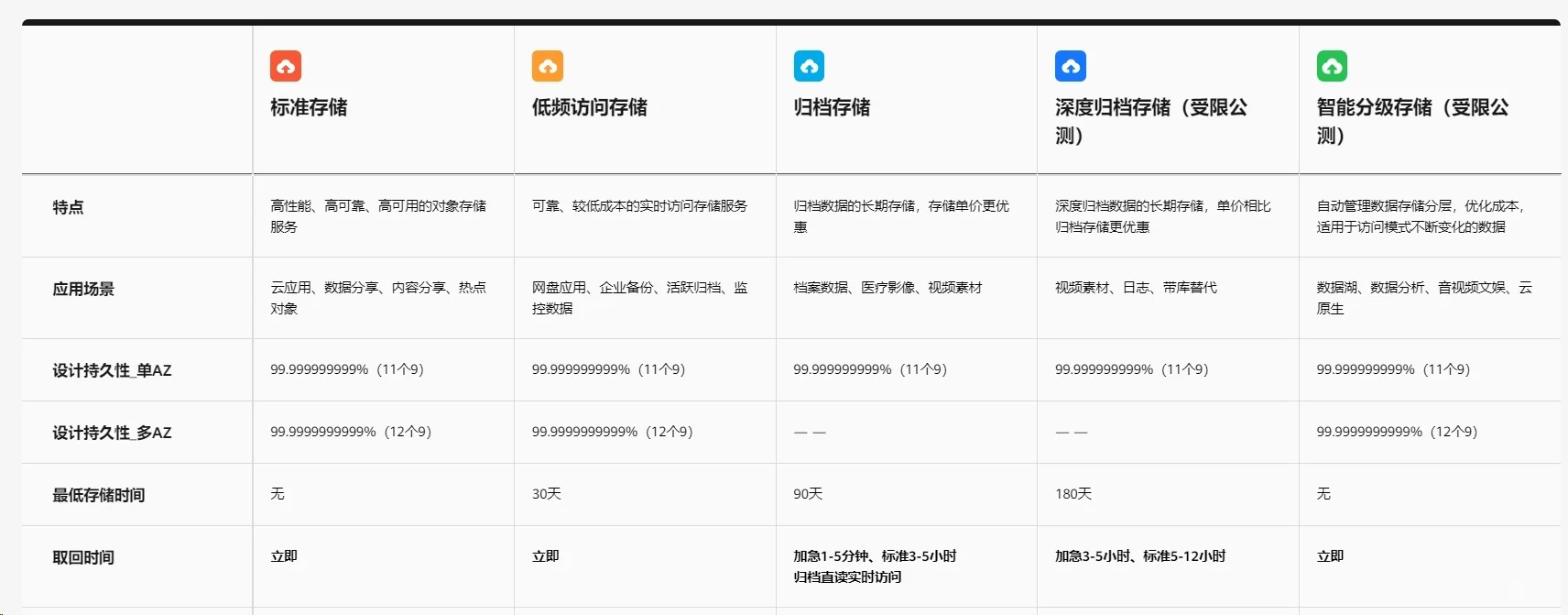
Task: Click 标准存储 retrieval time 立即
Action: click(284, 556)
